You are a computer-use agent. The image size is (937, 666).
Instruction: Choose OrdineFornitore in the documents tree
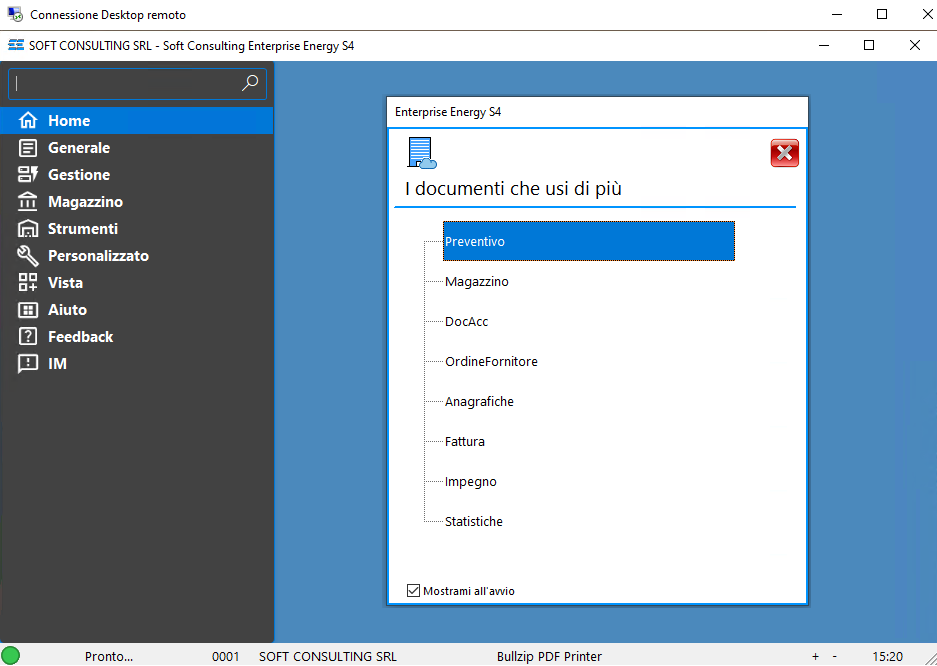coord(491,362)
